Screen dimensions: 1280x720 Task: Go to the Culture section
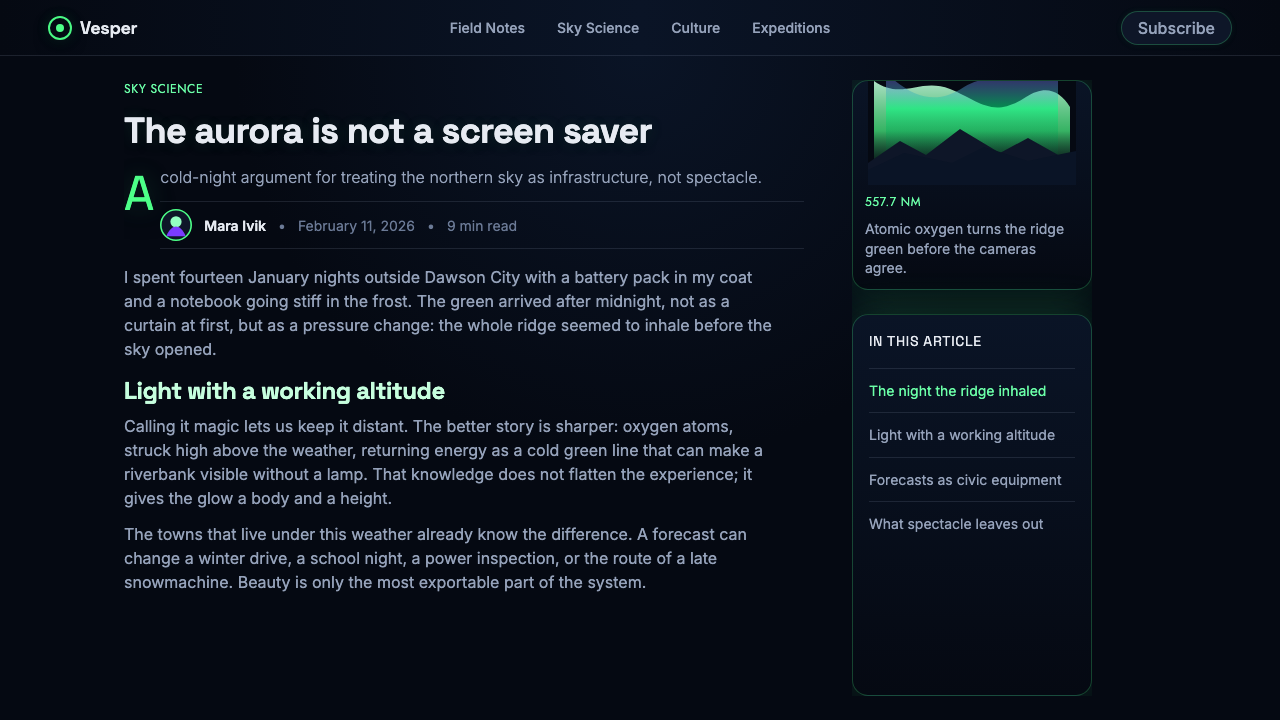[696, 28]
